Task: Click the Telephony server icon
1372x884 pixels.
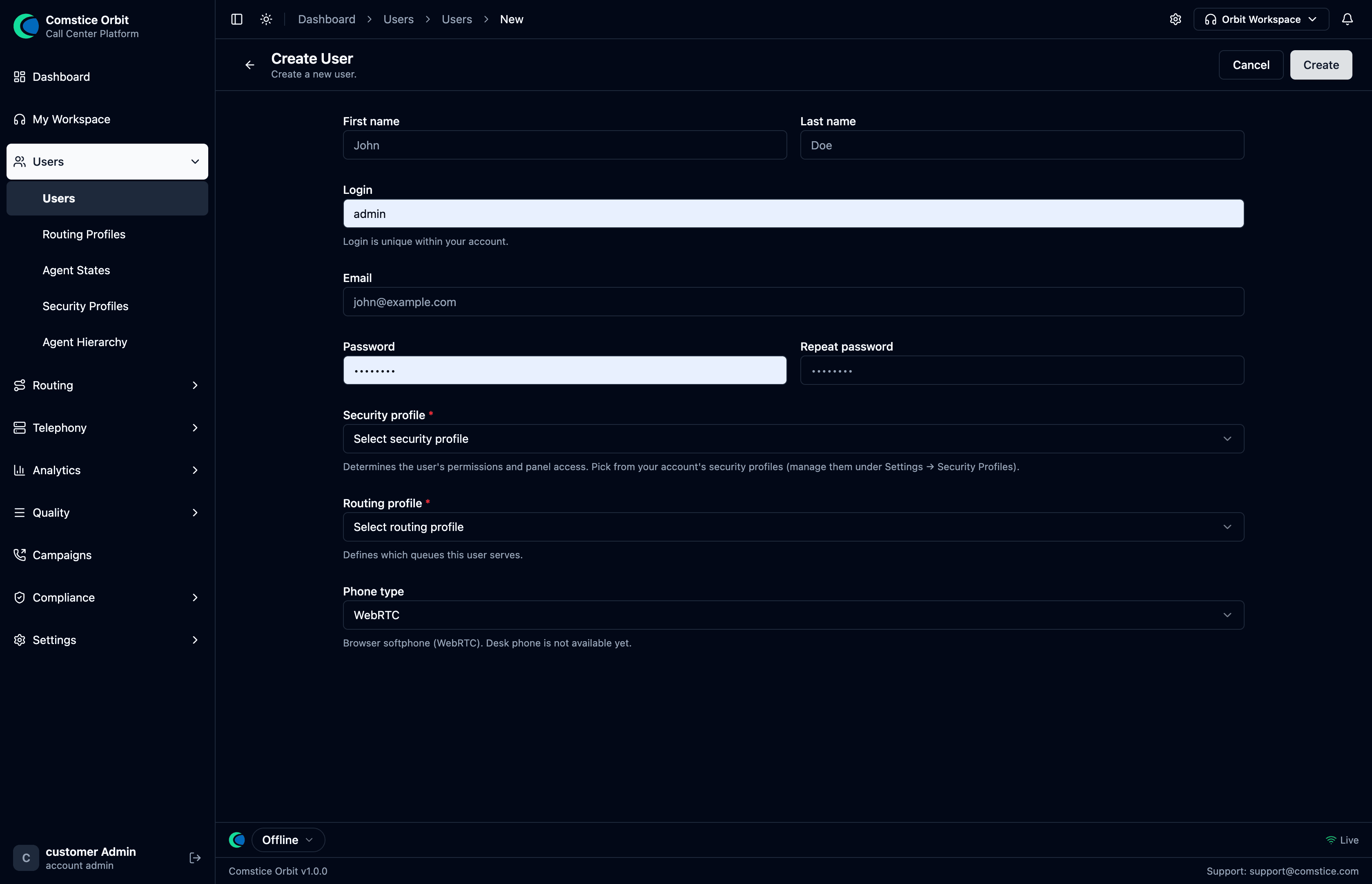Action: coord(20,428)
